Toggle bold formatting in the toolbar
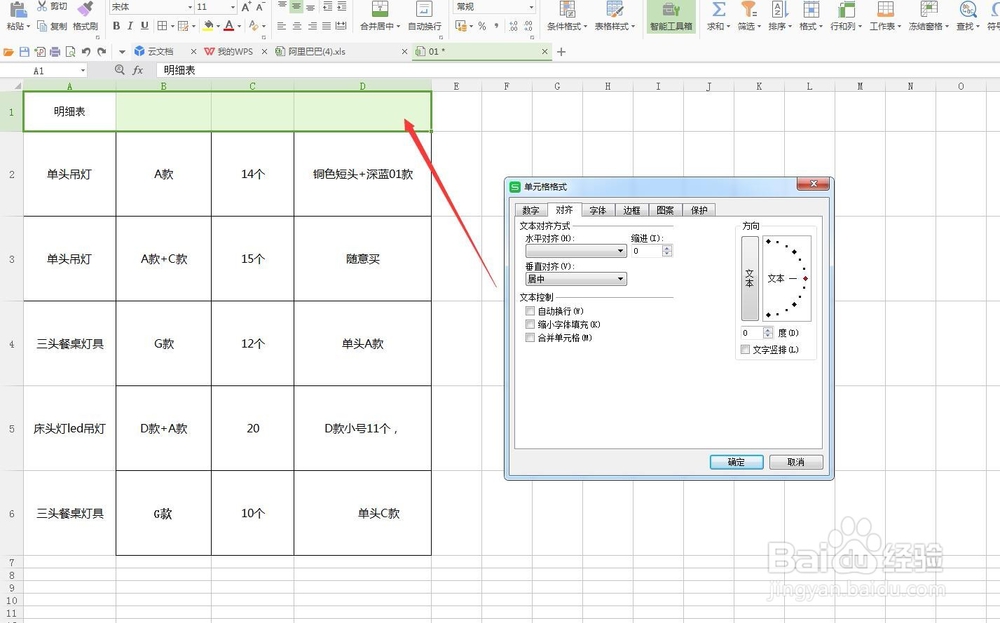This screenshot has height=623, width=1000. 116,23
